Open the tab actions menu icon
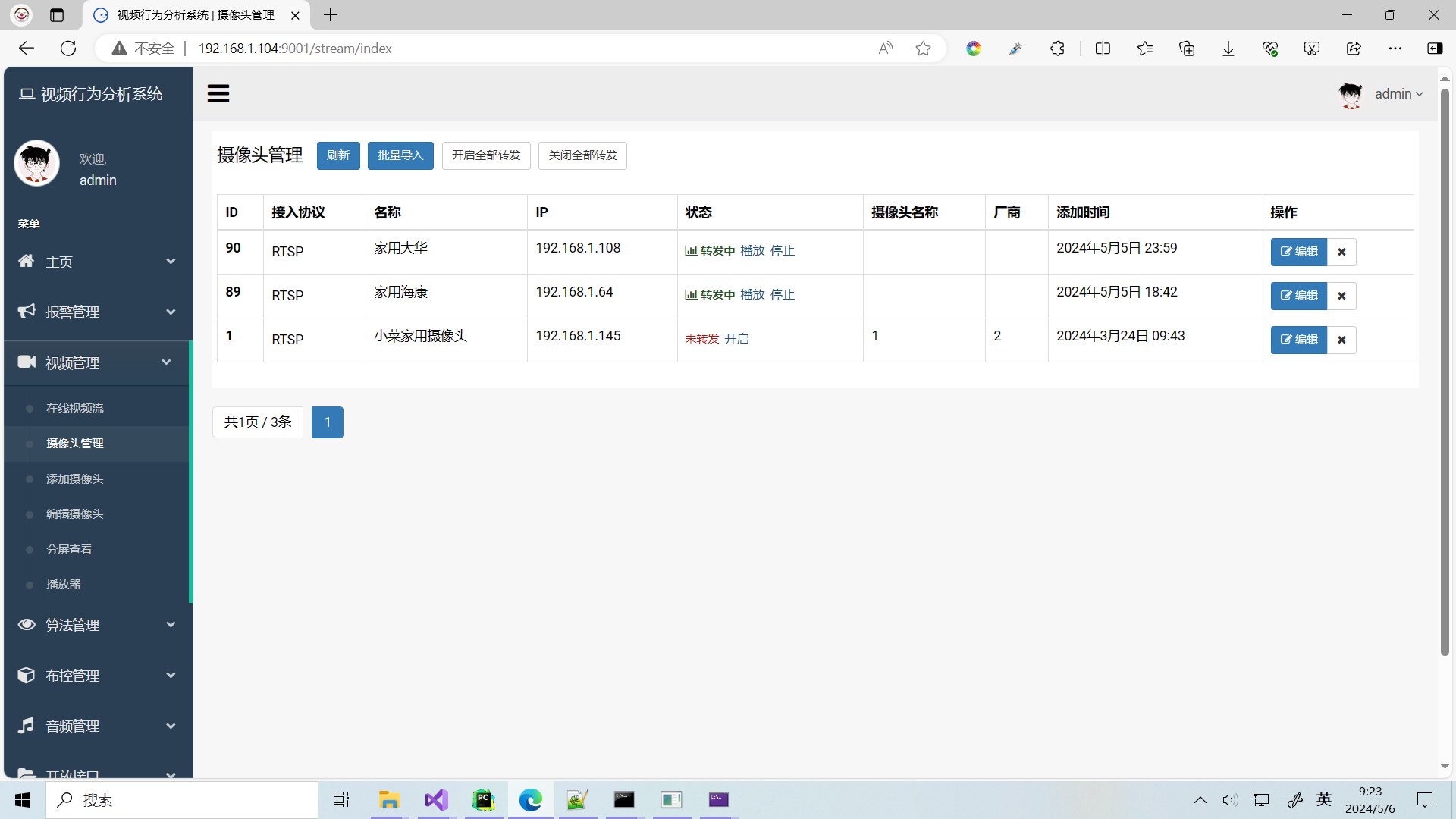Image resolution: width=1456 pixels, height=819 pixels. (x=57, y=15)
